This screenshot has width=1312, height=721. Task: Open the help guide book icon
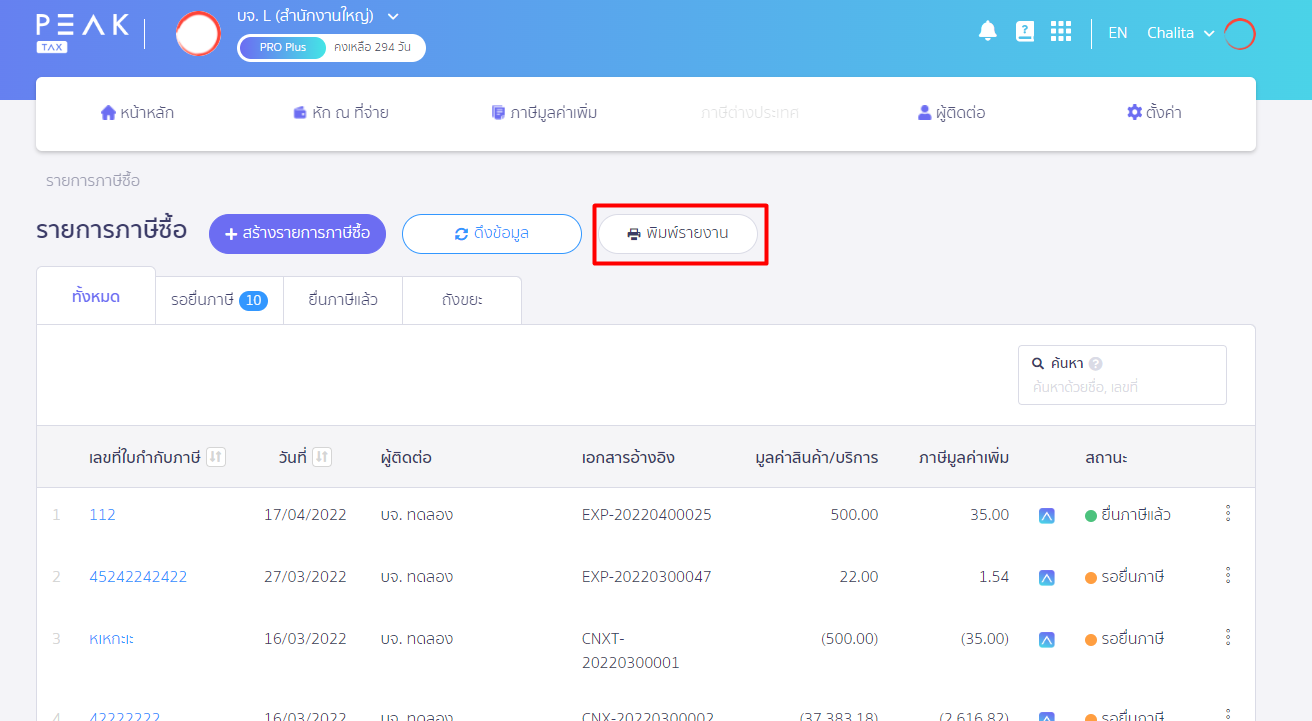[1025, 31]
